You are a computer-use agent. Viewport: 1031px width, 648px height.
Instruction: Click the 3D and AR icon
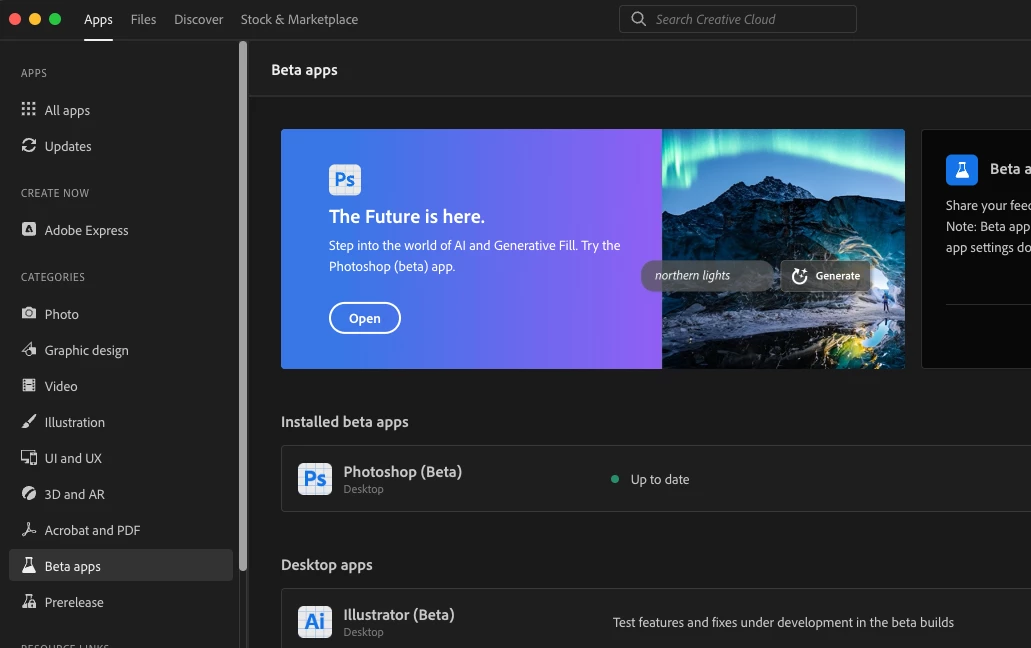(28, 494)
